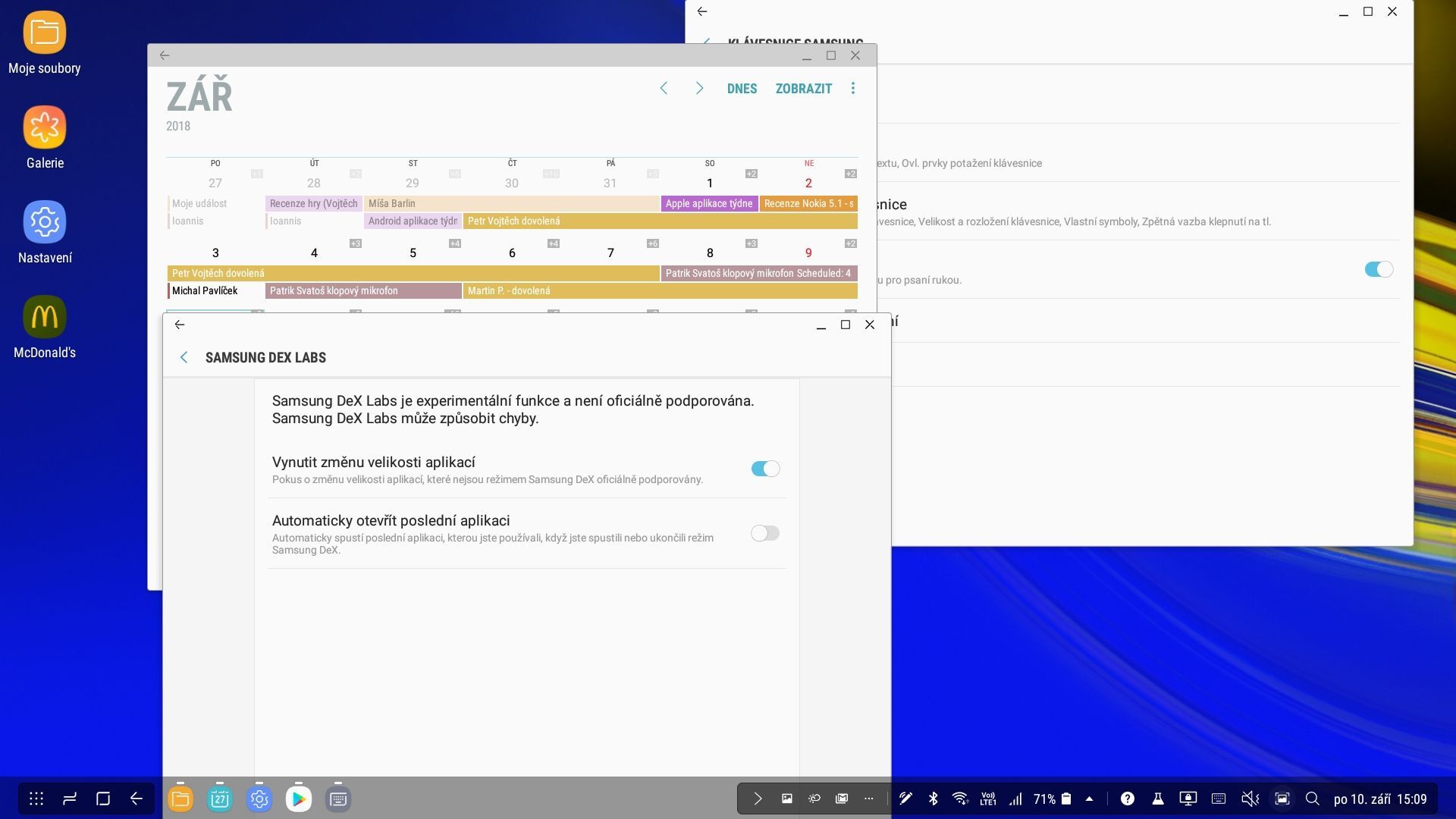Go back from Samsung DeX Labs header
Image resolution: width=1456 pixels, height=819 pixels.
(x=184, y=357)
